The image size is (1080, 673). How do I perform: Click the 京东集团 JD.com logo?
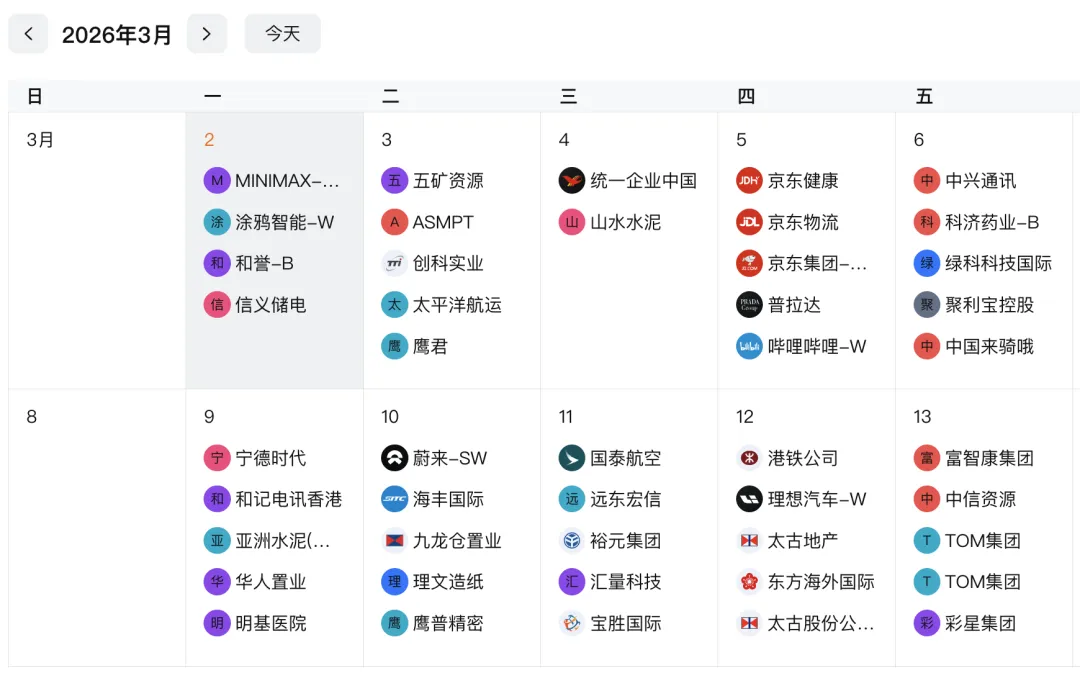pyautogui.click(x=749, y=264)
